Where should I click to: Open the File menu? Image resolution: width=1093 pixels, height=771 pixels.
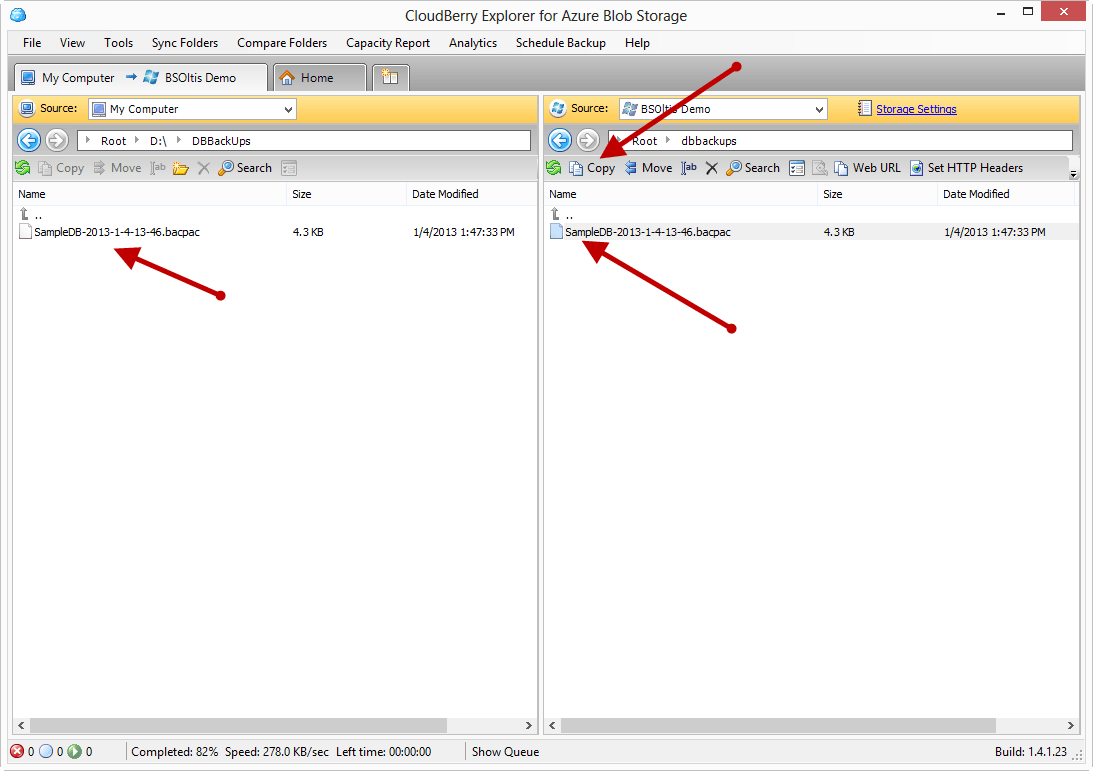click(x=32, y=43)
